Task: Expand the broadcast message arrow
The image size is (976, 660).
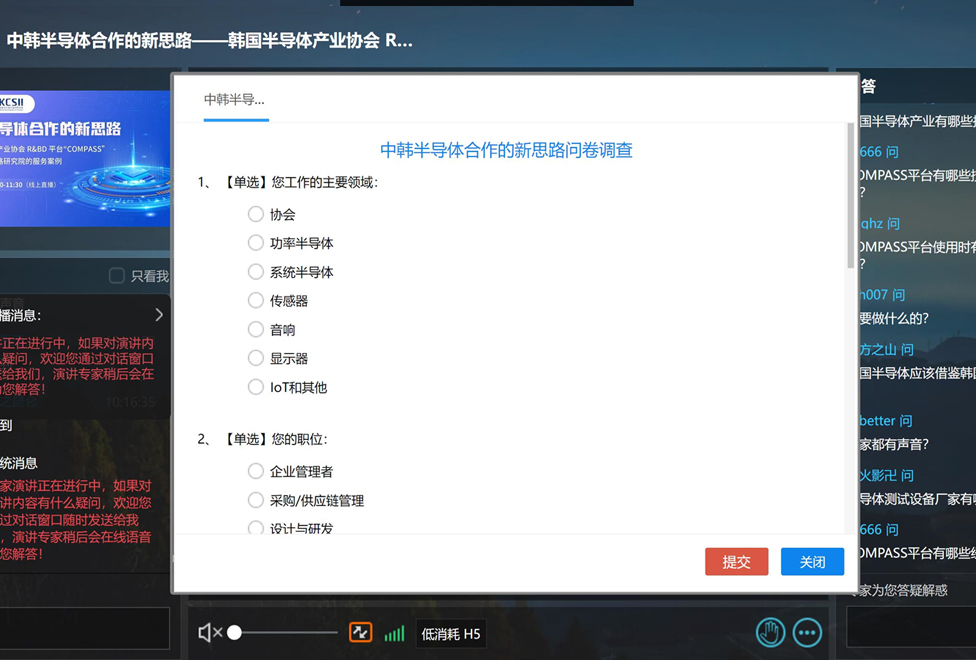Action: (x=159, y=315)
